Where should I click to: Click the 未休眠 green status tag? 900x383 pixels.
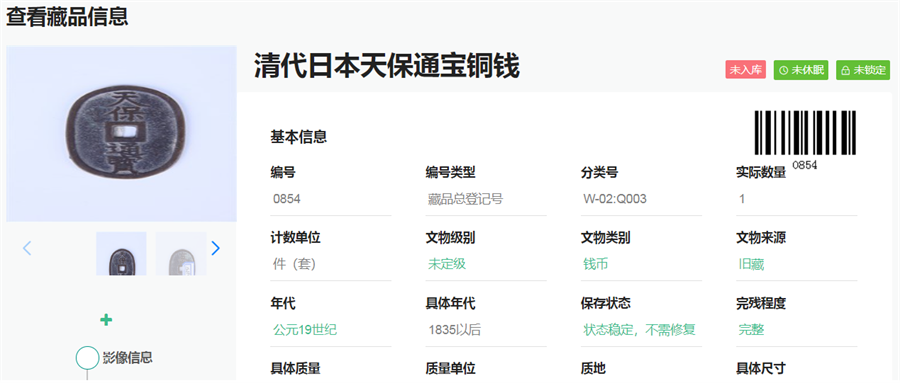click(801, 70)
